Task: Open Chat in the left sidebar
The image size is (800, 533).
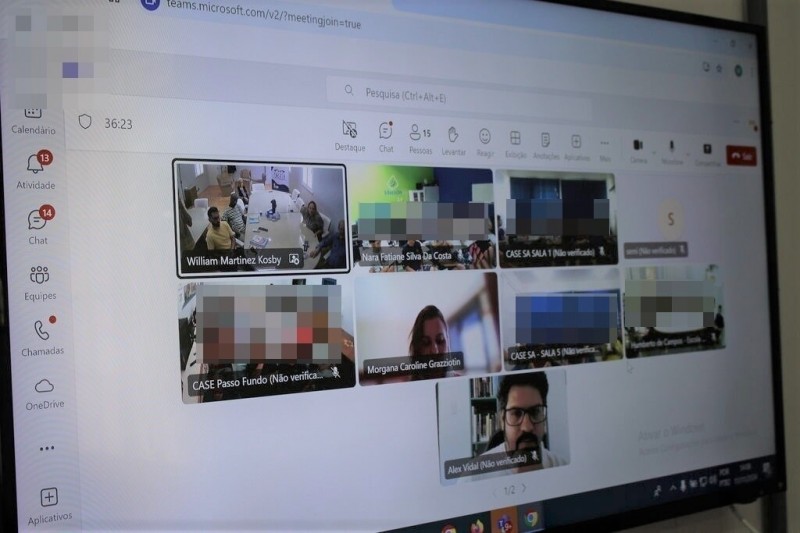Action: tap(38, 226)
